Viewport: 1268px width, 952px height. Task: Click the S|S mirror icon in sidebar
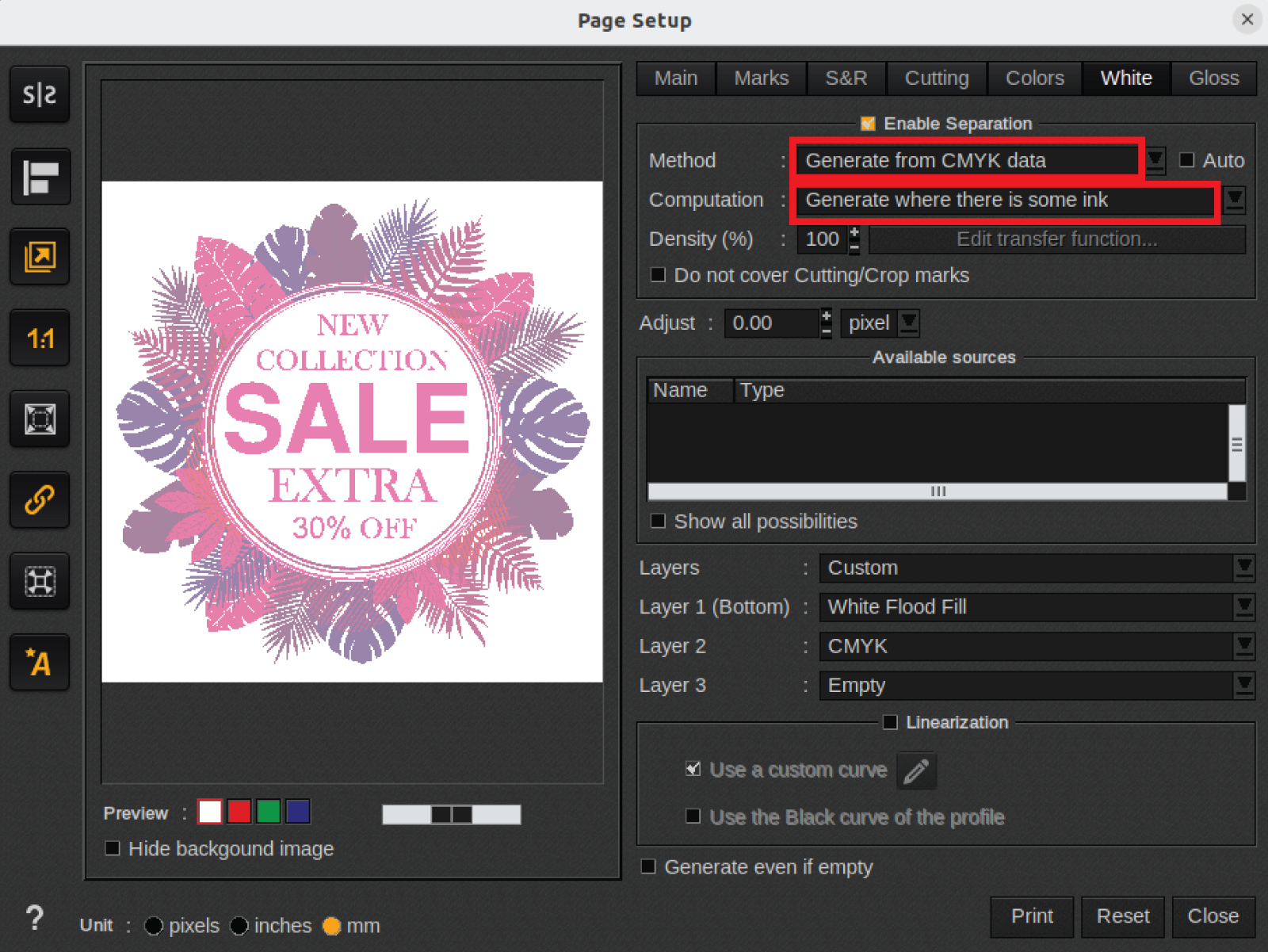pyautogui.click(x=40, y=95)
